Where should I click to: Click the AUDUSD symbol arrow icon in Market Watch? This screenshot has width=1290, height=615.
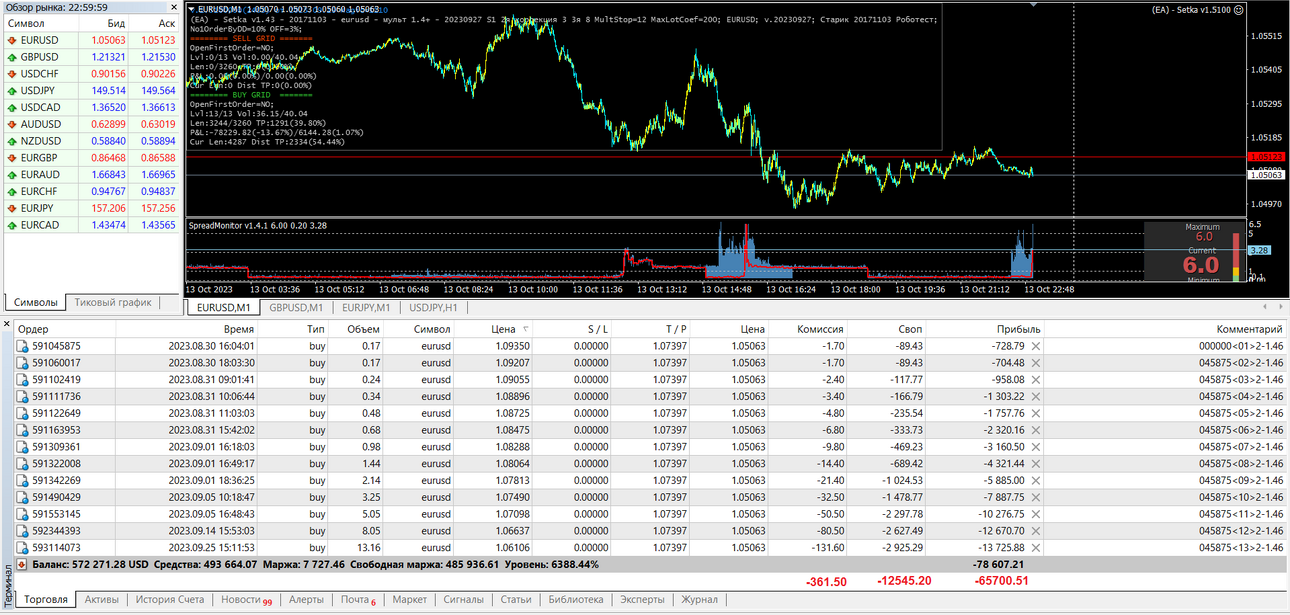tap(12, 125)
